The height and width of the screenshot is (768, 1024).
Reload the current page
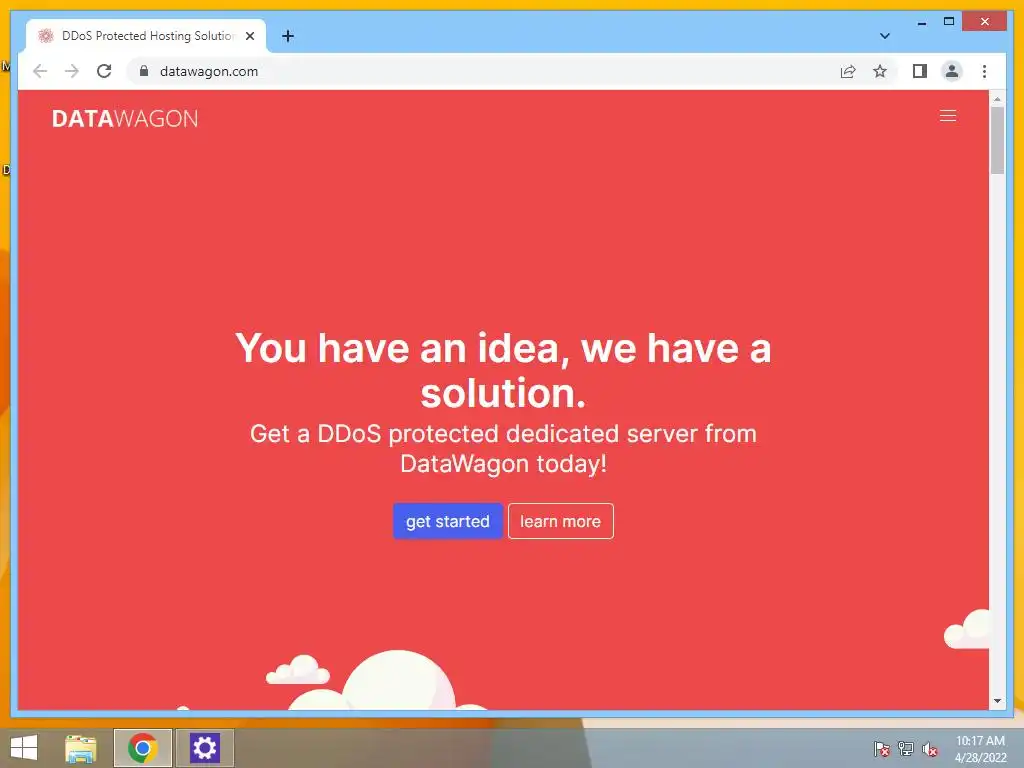click(104, 71)
